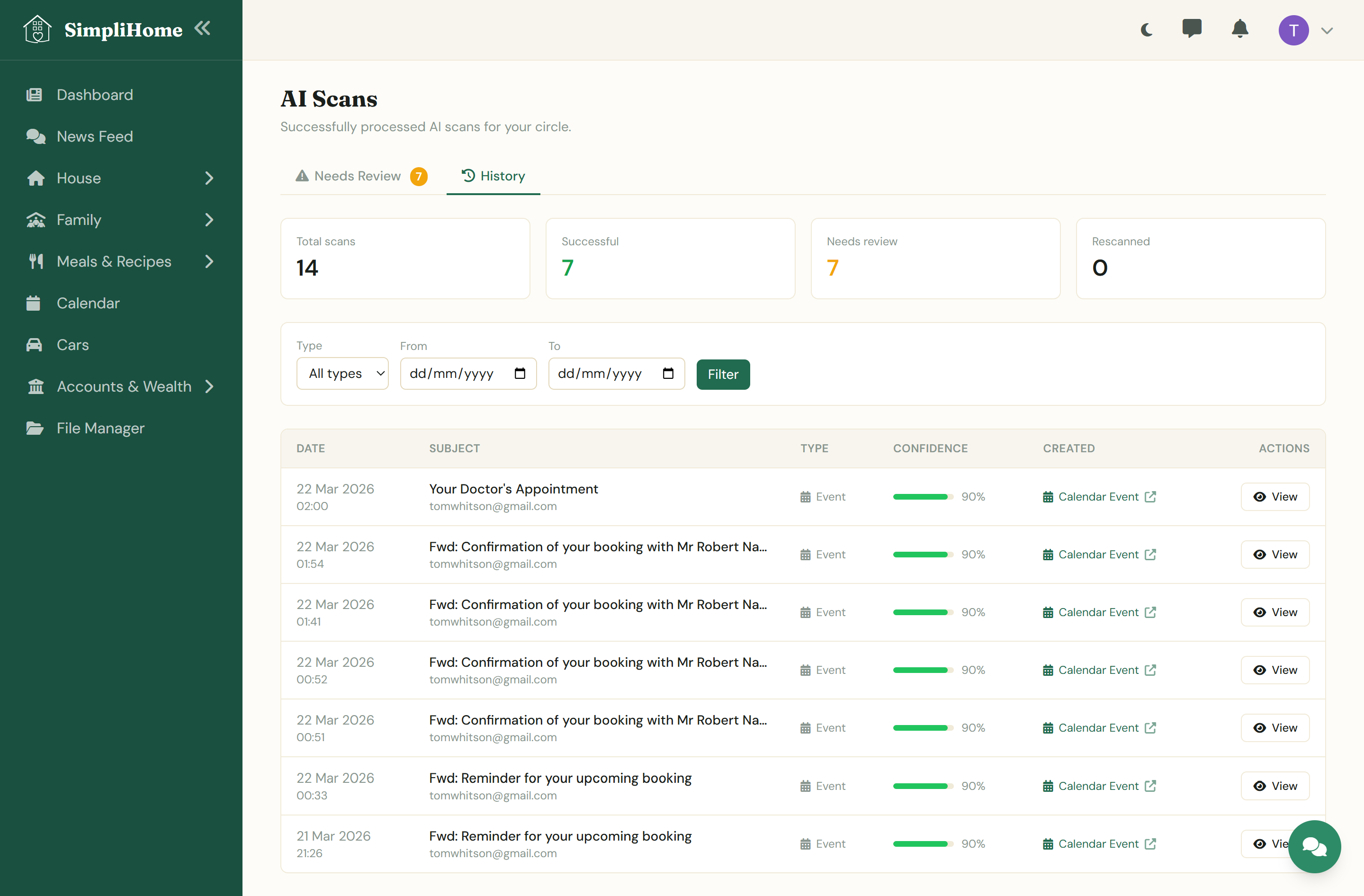
Task: Open Calendar Event link for Doctor's Appointment
Action: [1099, 497]
